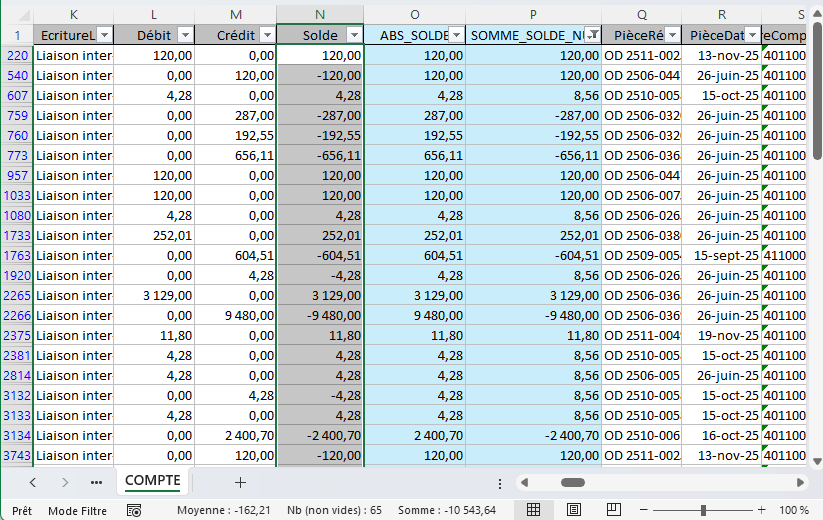Click the Normal view icon in status bar
The height and width of the screenshot is (520, 823).
534,510
